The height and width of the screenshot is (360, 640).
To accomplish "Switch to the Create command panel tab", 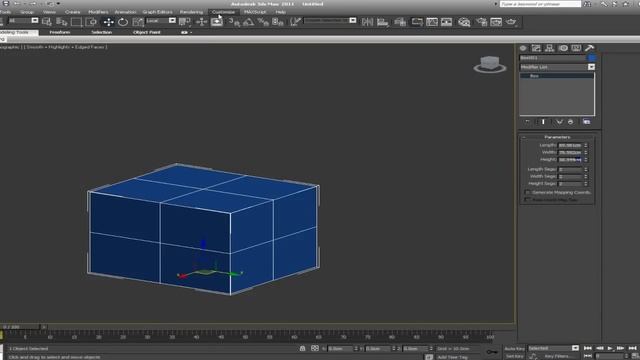I will [x=523, y=48].
